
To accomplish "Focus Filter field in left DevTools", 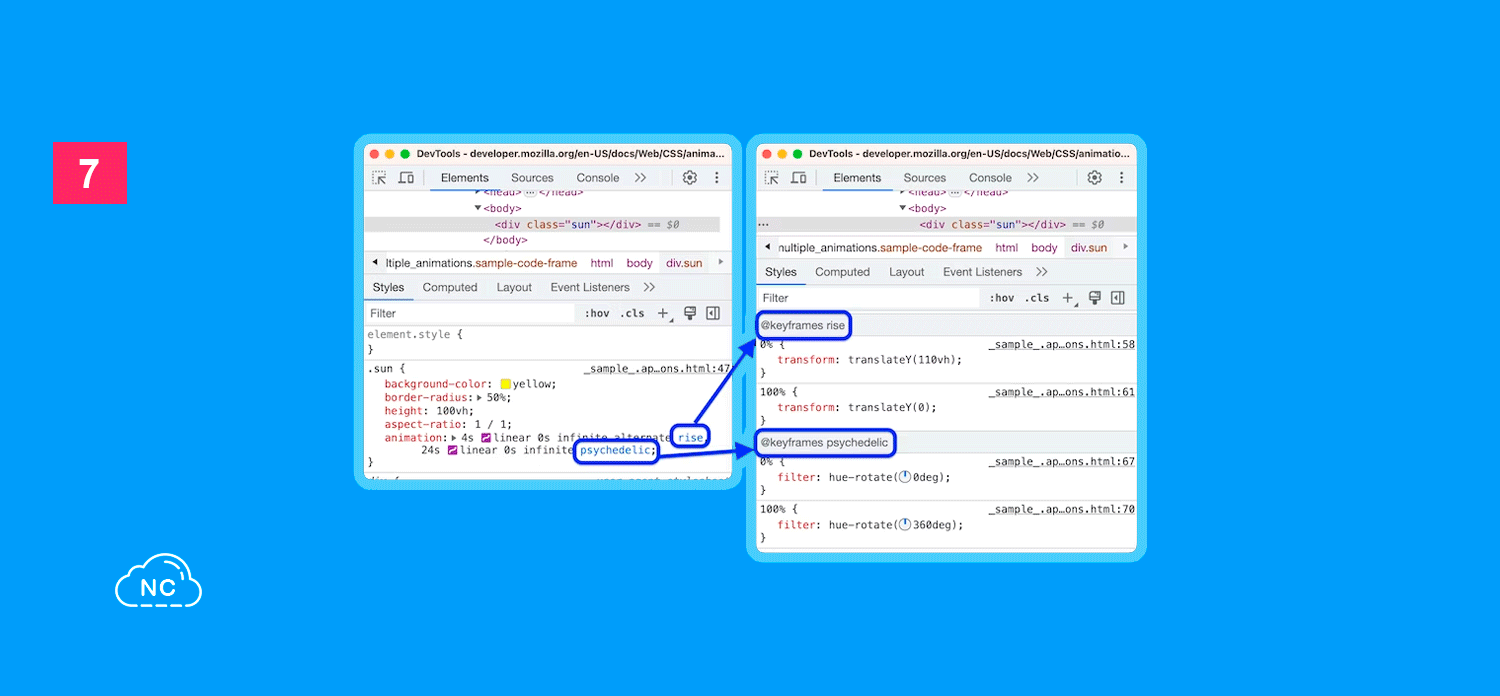I will [470, 314].
